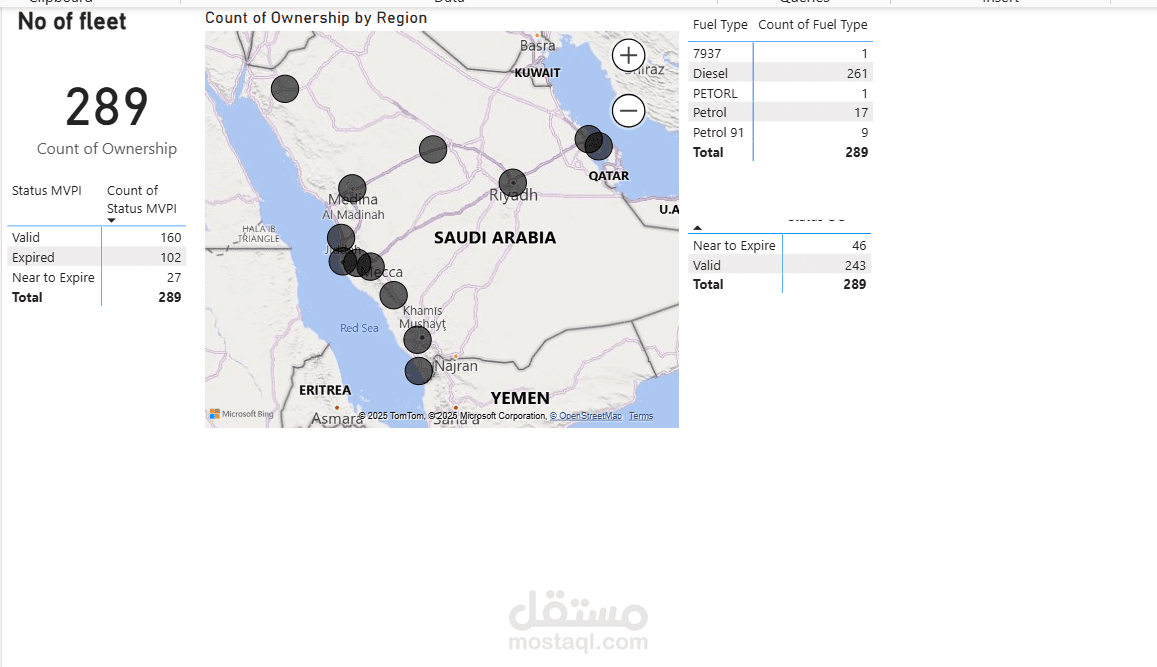Open the OpenStreetMap attribution link
This screenshot has width=1157, height=667.
point(586,416)
